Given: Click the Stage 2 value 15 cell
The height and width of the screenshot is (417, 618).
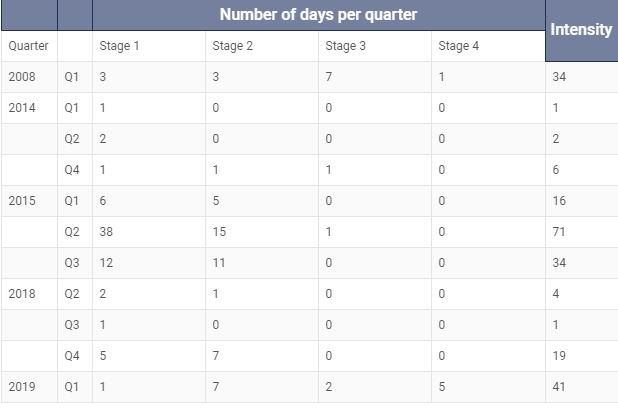Looking at the screenshot, I should pyautogui.click(x=262, y=232).
